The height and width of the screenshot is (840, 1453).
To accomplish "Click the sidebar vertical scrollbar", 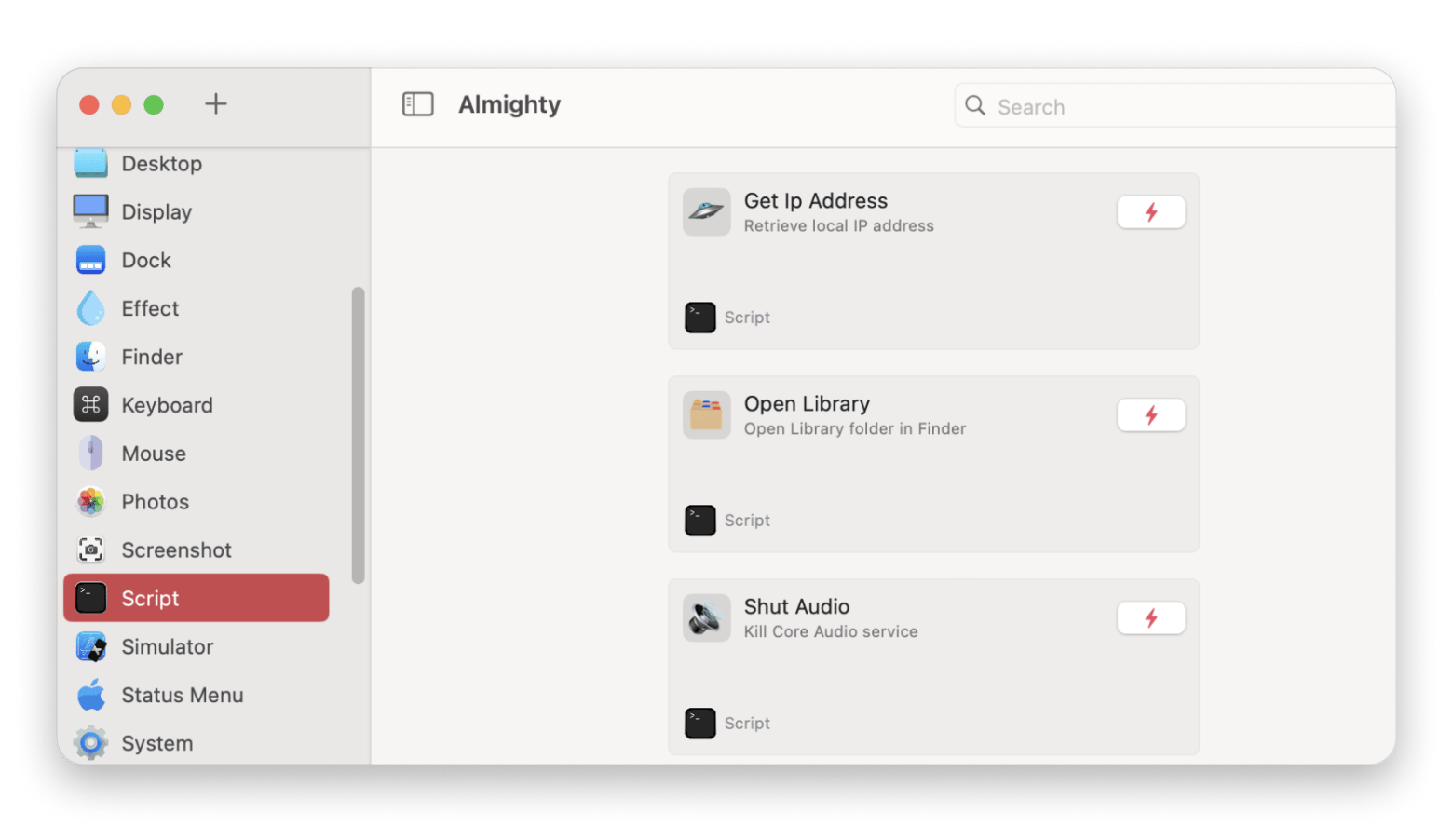I will click(358, 435).
